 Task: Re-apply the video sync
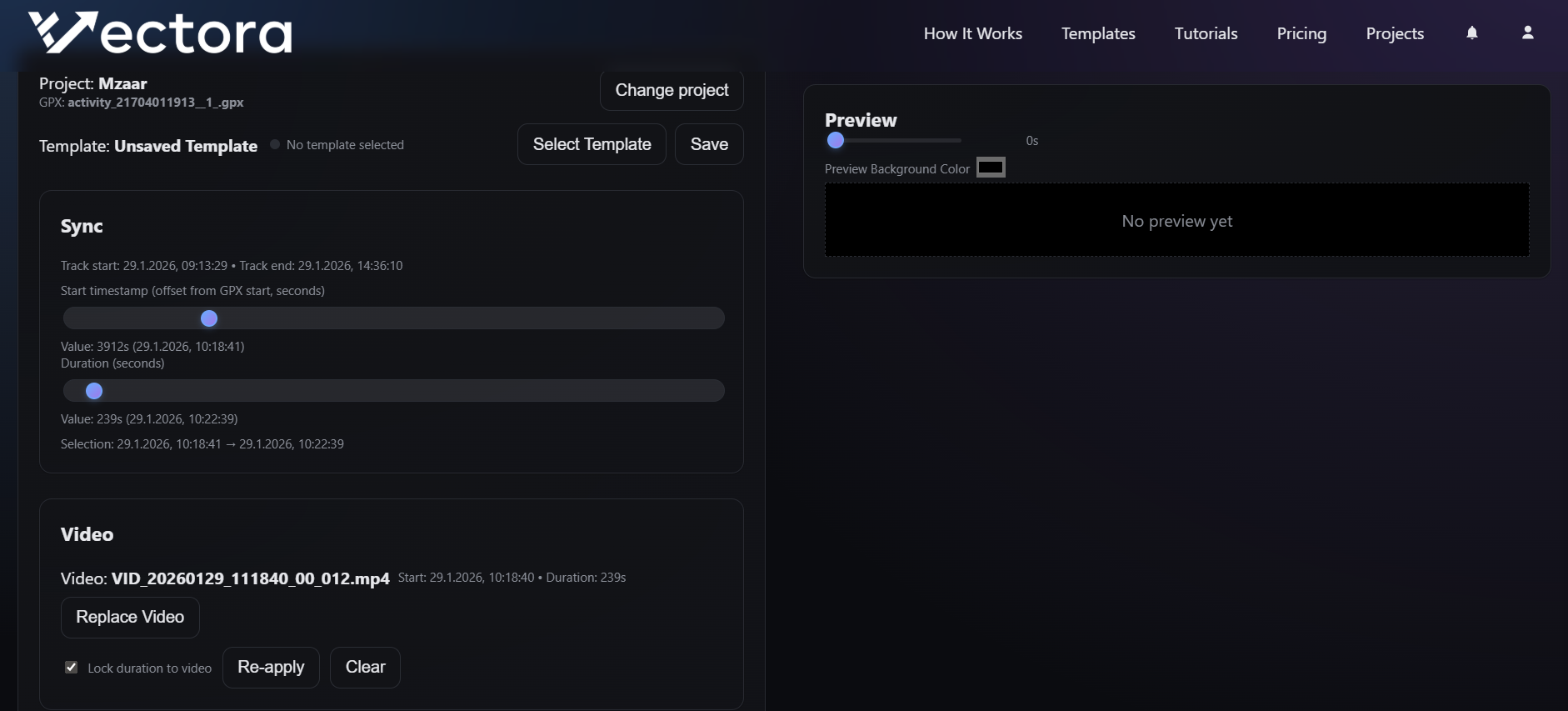pos(271,667)
